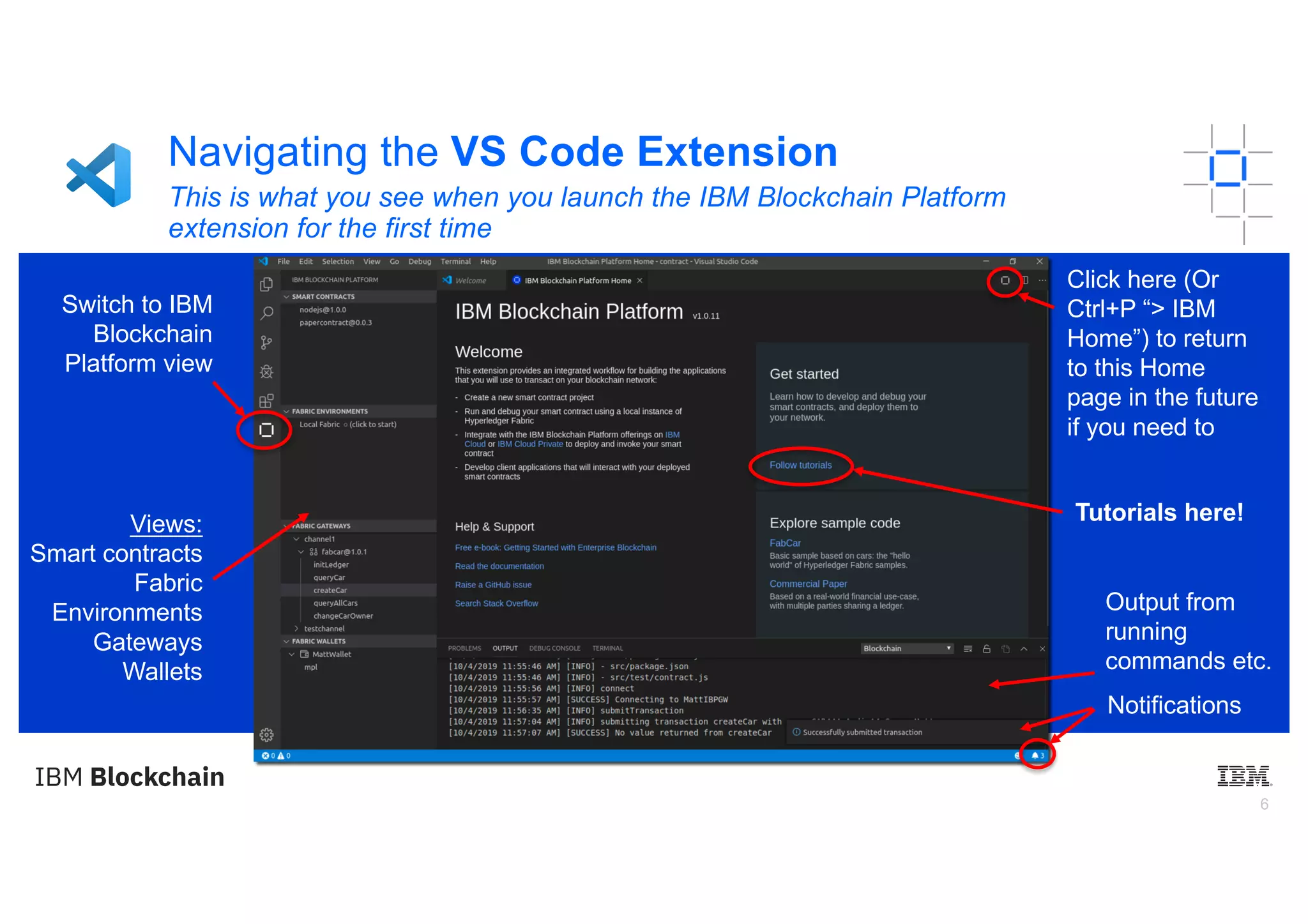The width and height of the screenshot is (1308, 924).
Task: Click the VS Code logo in title bar
Action: point(263,261)
